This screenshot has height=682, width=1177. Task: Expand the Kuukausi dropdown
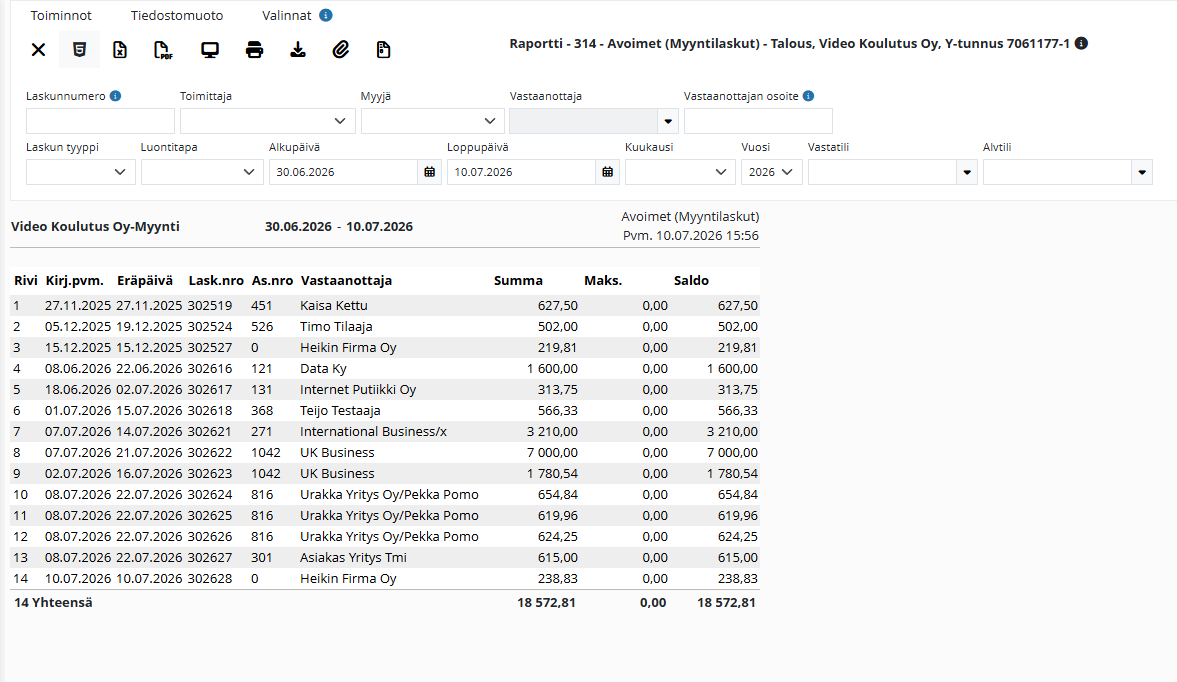coord(679,172)
